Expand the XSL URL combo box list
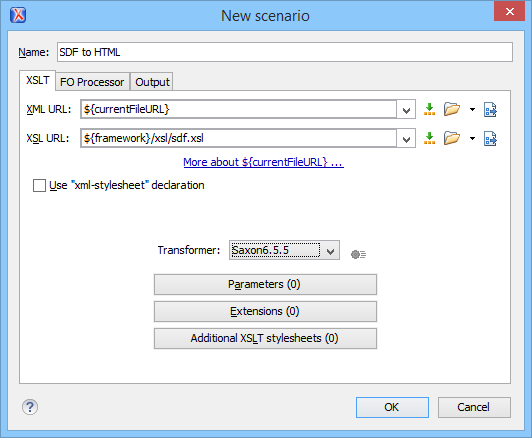This screenshot has height=438, width=532. 406,138
